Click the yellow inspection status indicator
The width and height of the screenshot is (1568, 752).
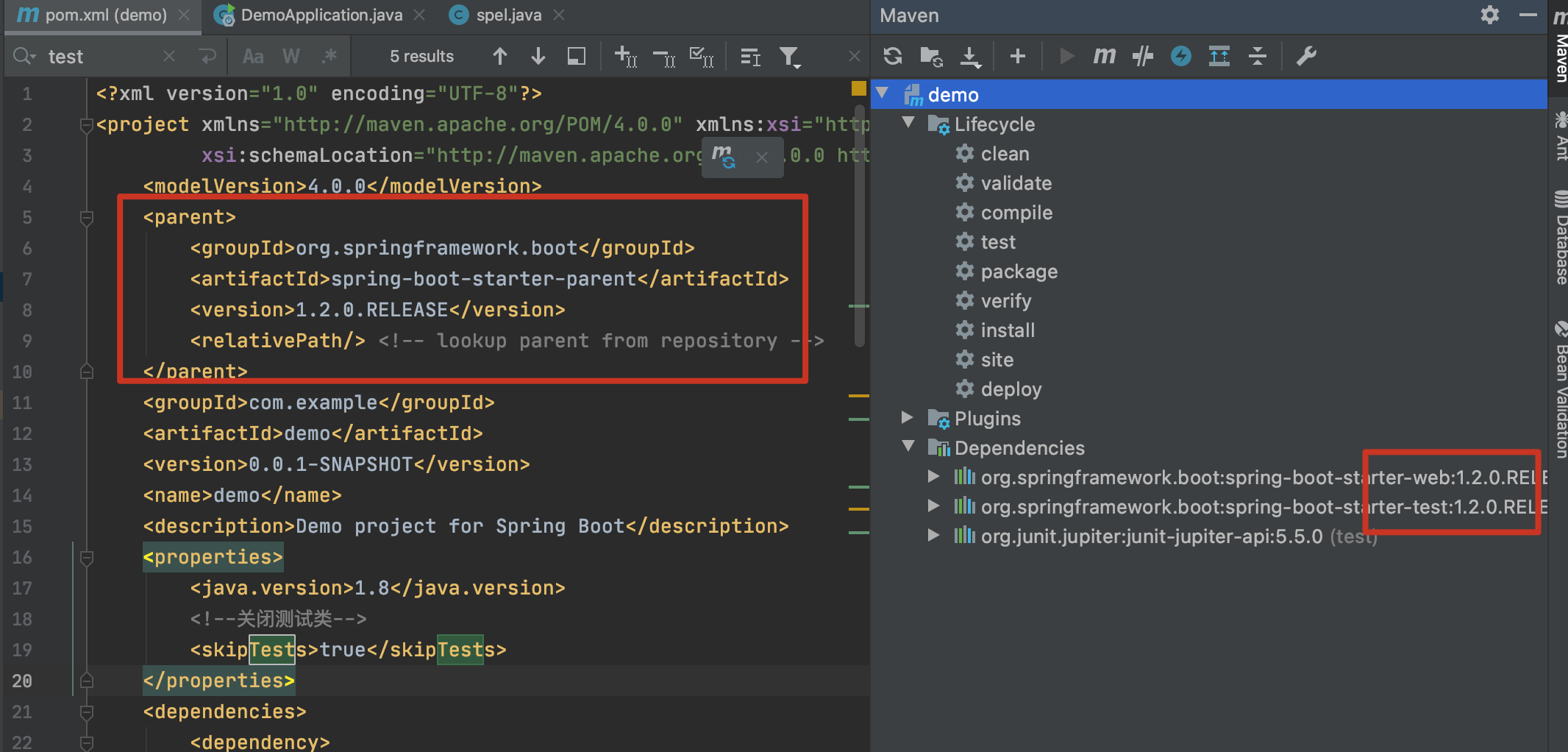[858, 89]
